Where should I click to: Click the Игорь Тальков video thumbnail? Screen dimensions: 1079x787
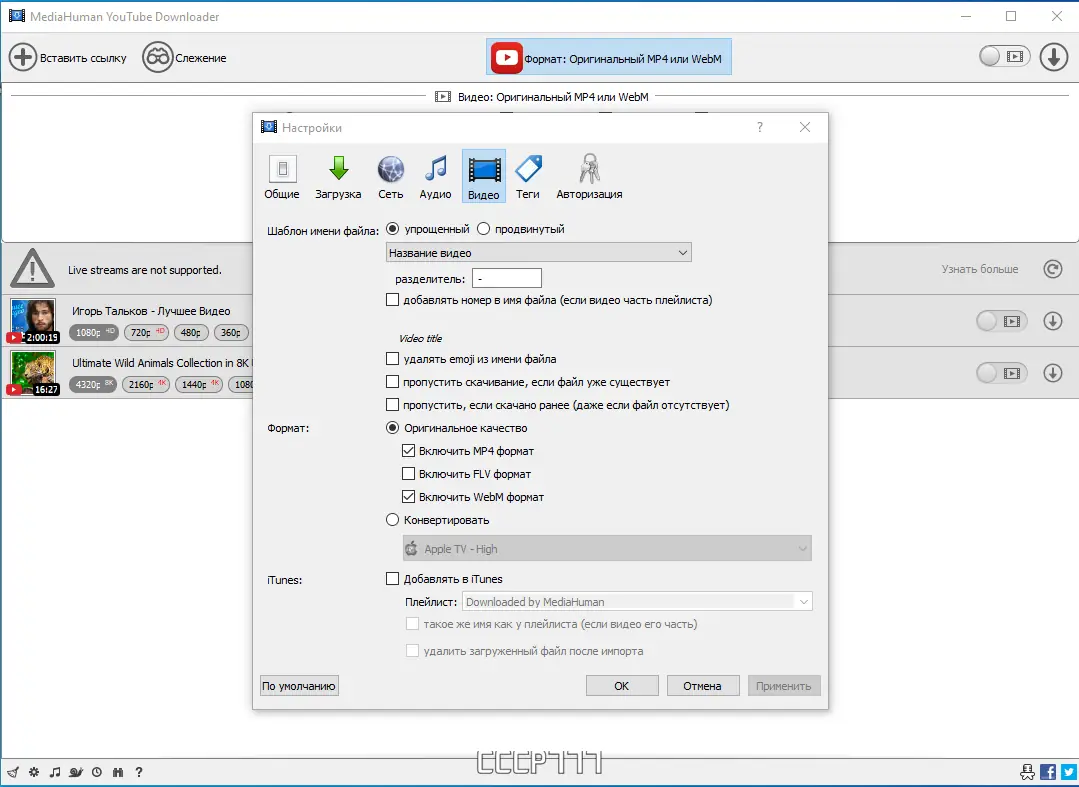click(33, 321)
